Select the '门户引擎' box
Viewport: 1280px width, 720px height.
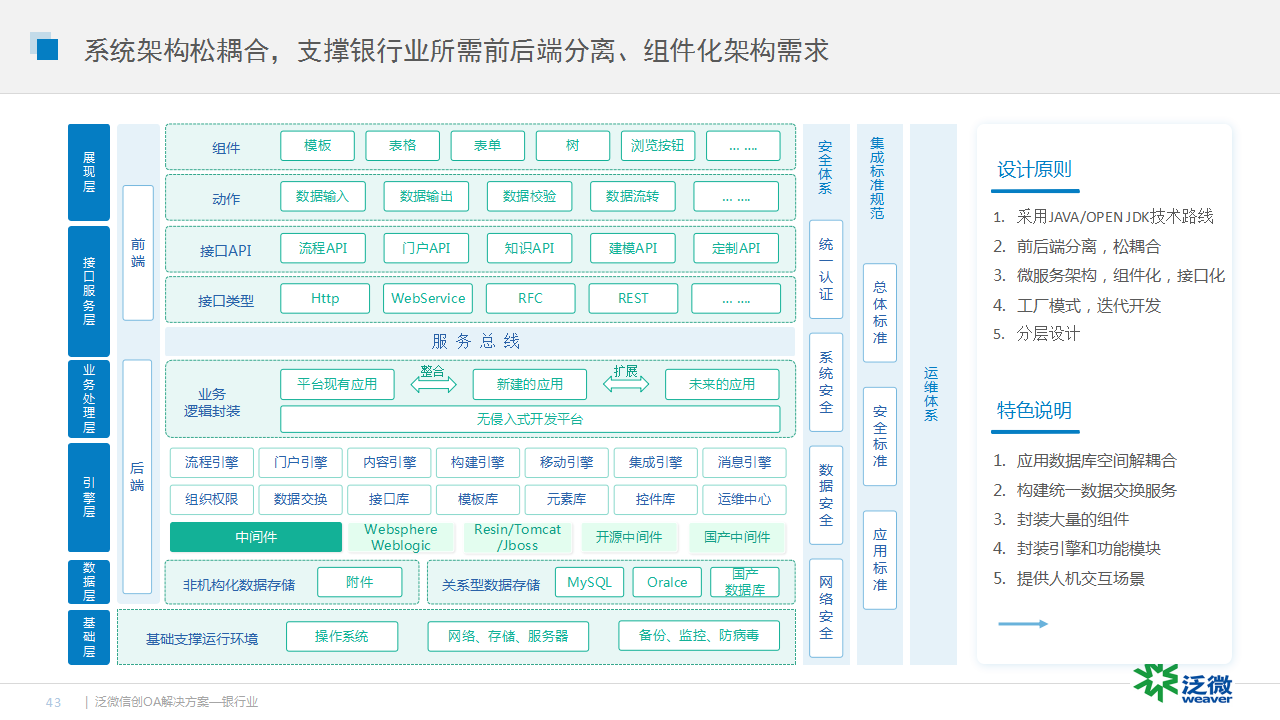click(x=301, y=462)
